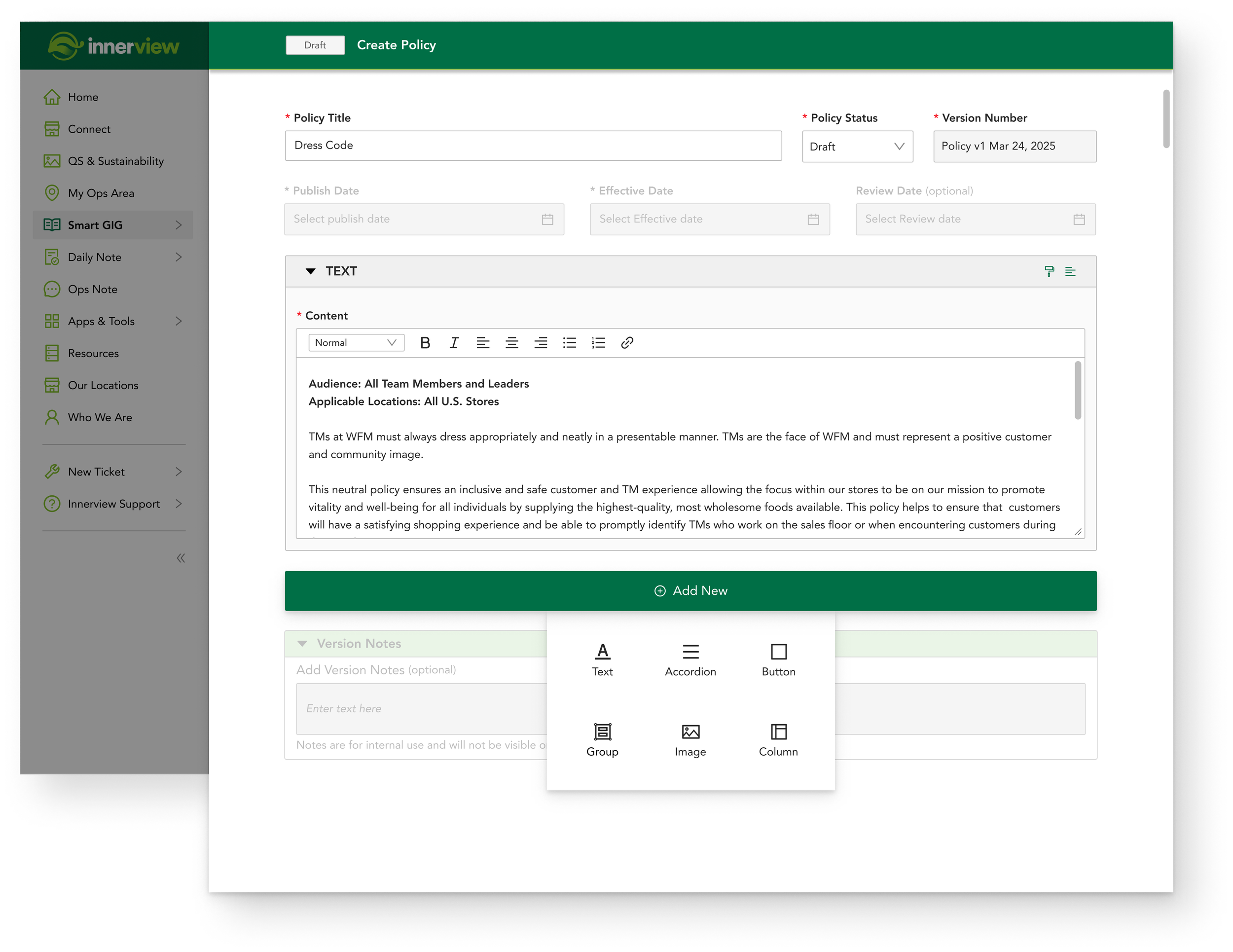Click the content editor scrollbar
Image resolution: width=1233 pixels, height=952 pixels.
(x=1077, y=391)
